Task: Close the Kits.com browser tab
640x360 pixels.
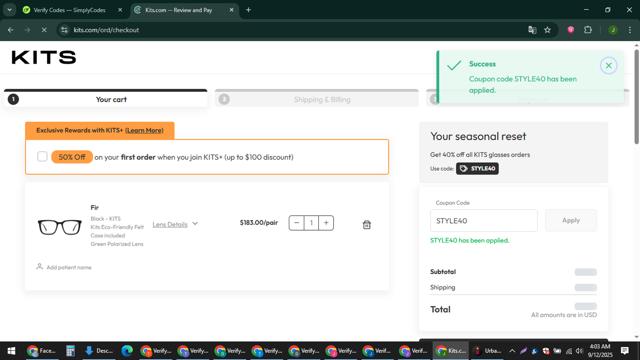Action: point(231,10)
